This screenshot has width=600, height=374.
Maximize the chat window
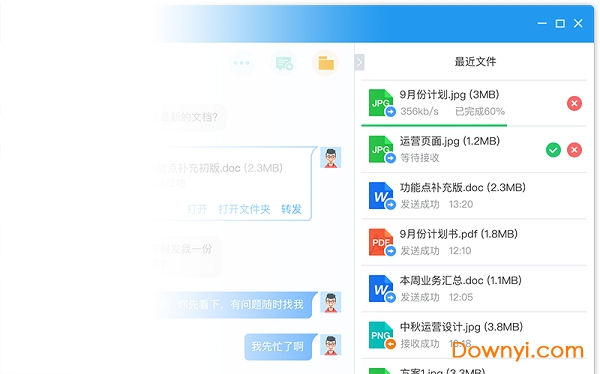[x=560, y=23]
